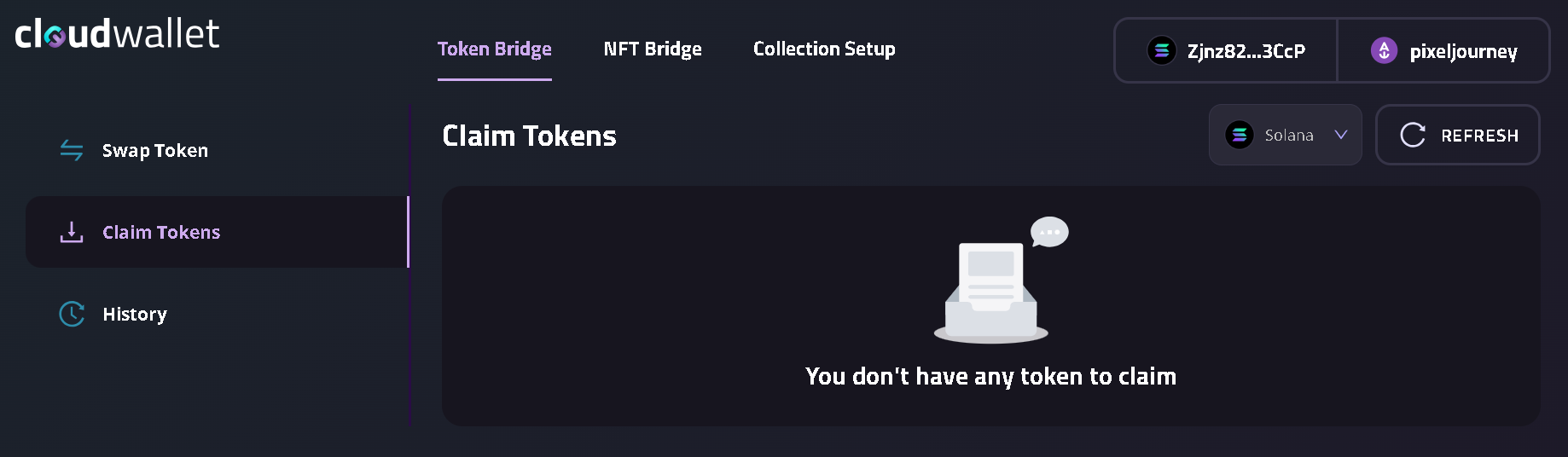Click the "You don't have any token" message

pos(990,376)
